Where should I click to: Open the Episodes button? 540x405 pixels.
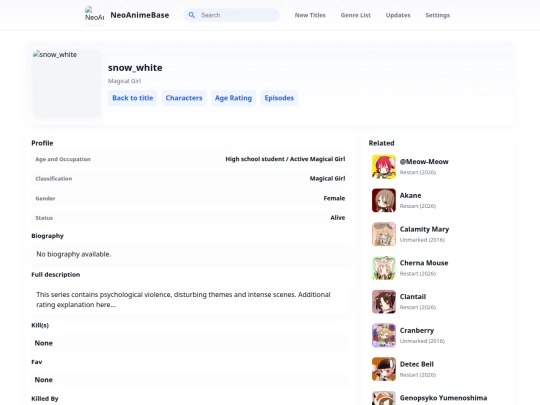point(279,98)
